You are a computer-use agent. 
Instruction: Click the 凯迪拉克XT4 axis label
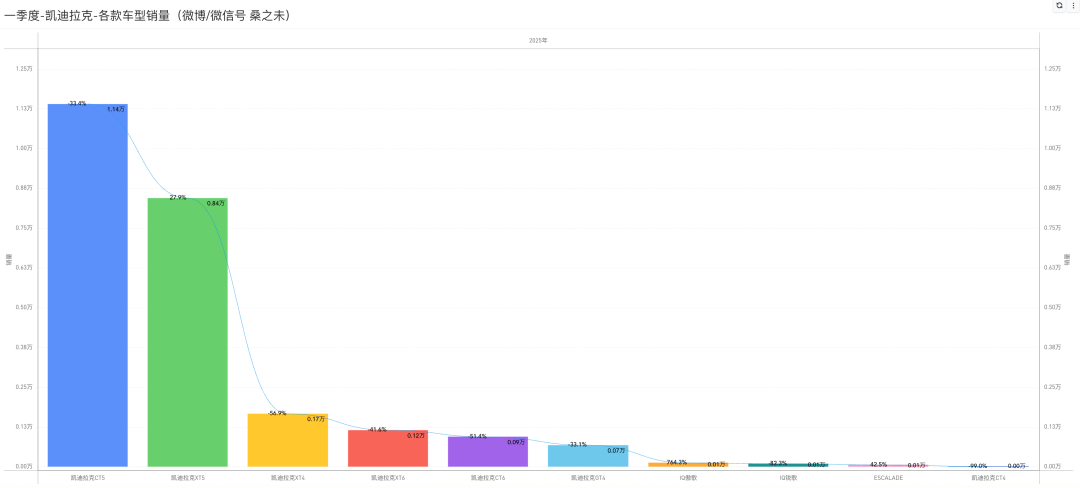[x=288, y=476]
